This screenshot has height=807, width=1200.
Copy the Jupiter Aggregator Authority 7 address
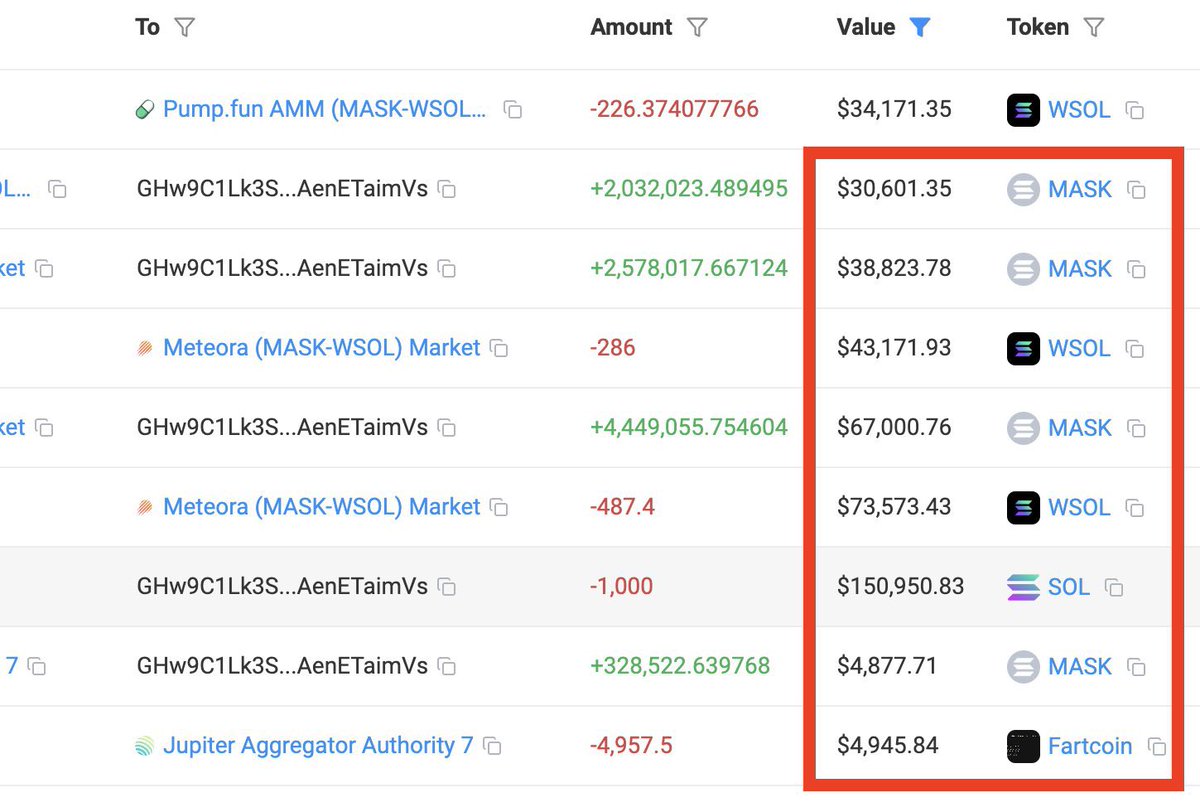[492, 746]
